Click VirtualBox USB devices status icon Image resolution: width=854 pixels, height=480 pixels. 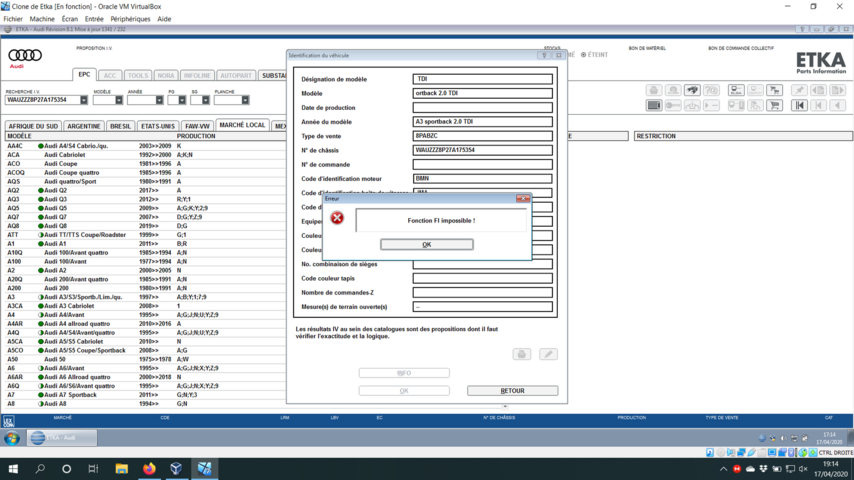pyautogui.click(x=752, y=452)
